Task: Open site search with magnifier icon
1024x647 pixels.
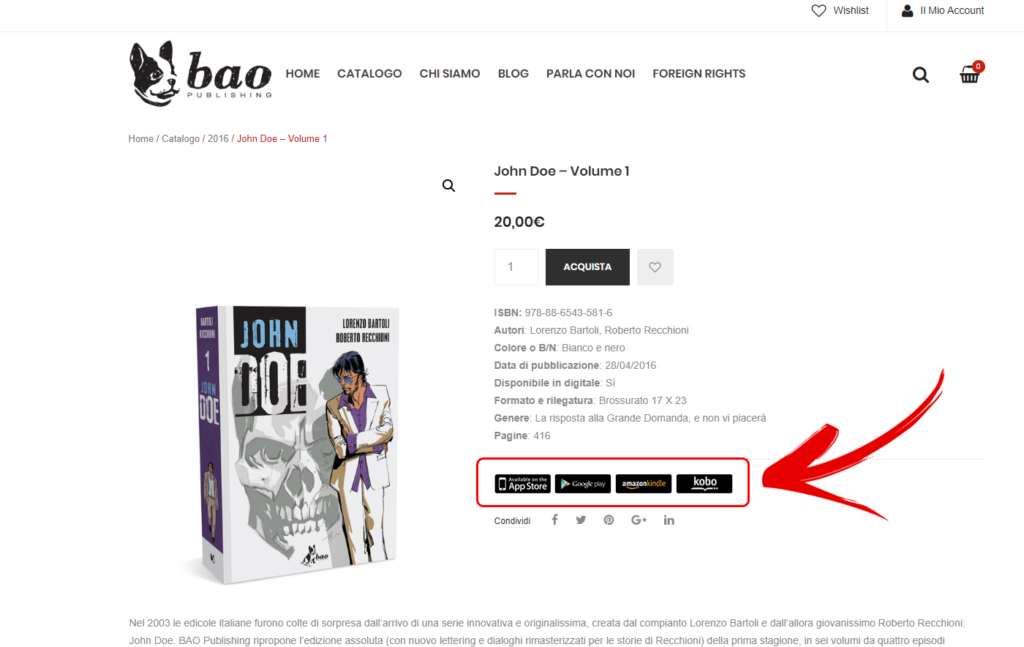Action: coord(921,74)
